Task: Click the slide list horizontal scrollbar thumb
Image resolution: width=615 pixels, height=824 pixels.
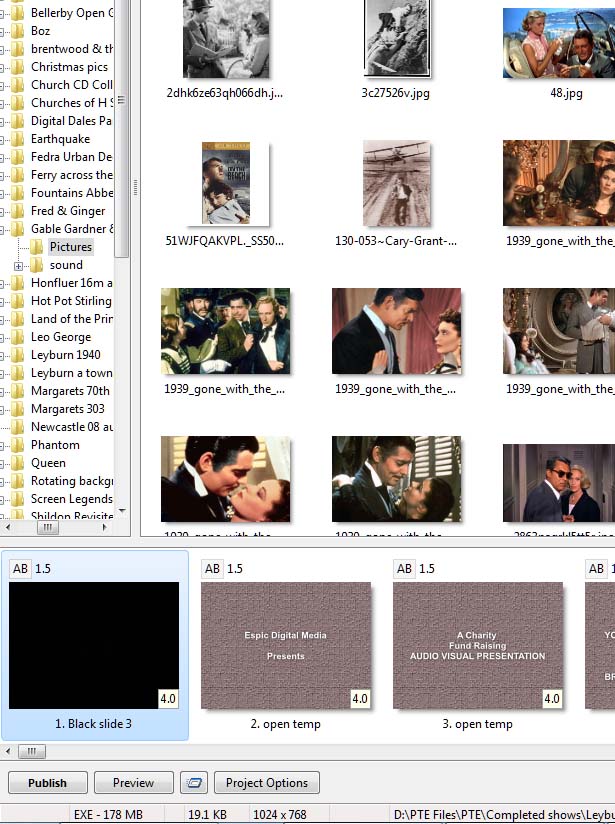Action: (32, 751)
